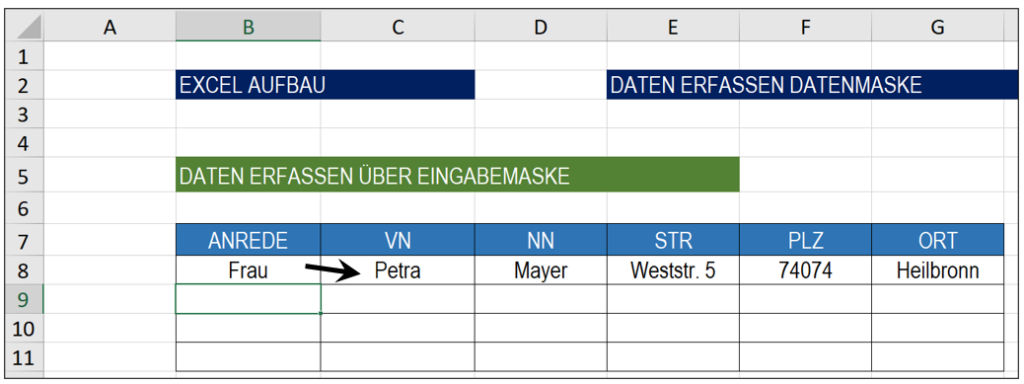Select row 9 header
This screenshot has height=384, width=1024.
pyautogui.click(x=25, y=299)
